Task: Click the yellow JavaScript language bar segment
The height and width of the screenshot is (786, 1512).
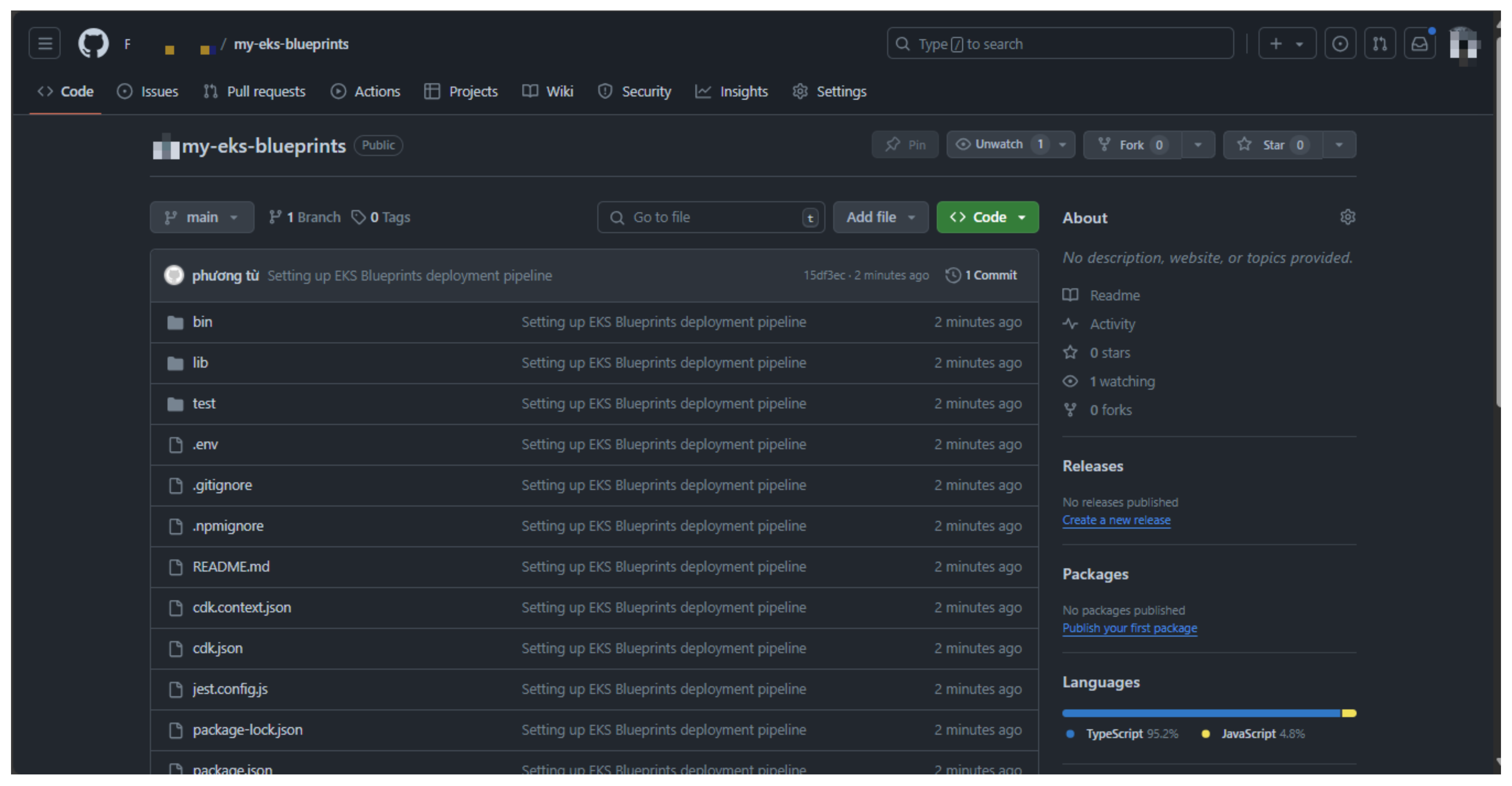Action: pyautogui.click(x=1349, y=714)
